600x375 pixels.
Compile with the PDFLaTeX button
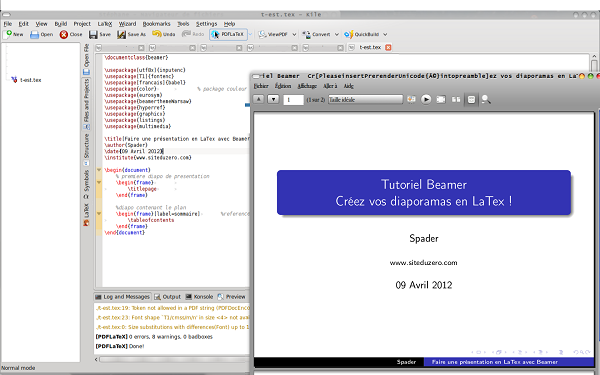coord(227,34)
